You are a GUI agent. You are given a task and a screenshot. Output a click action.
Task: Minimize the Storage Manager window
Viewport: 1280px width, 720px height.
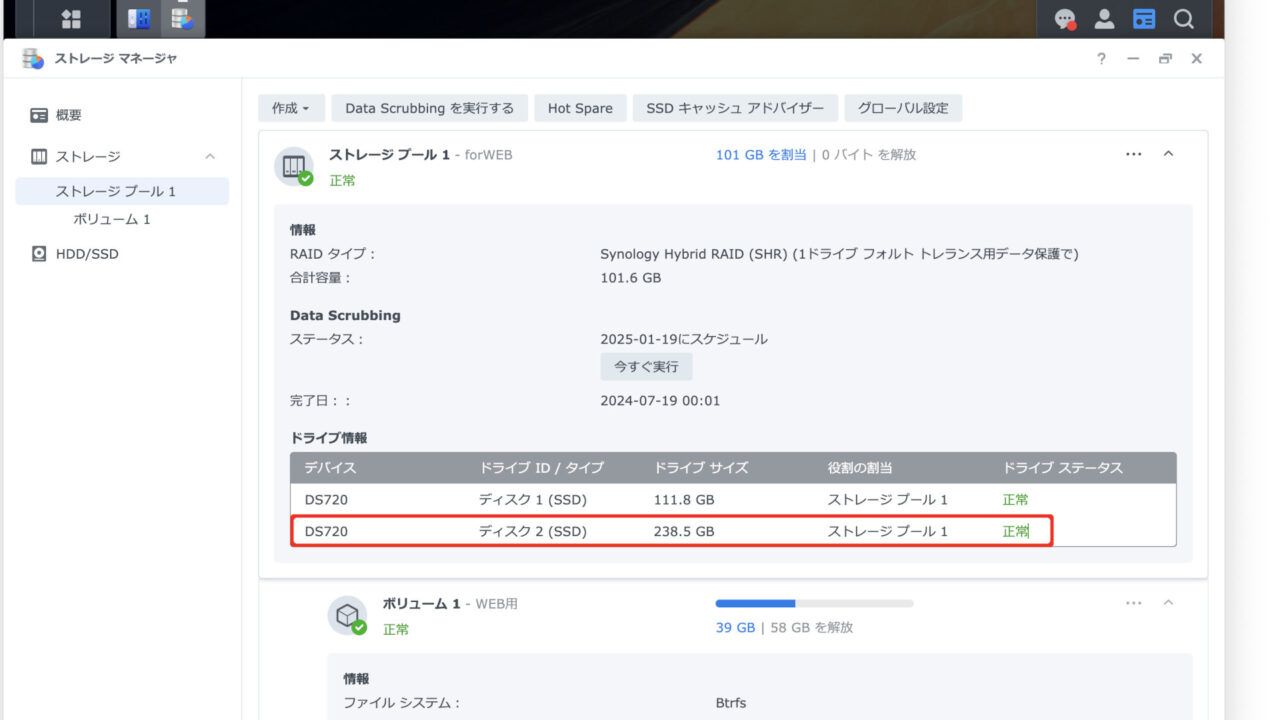click(1133, 59)
